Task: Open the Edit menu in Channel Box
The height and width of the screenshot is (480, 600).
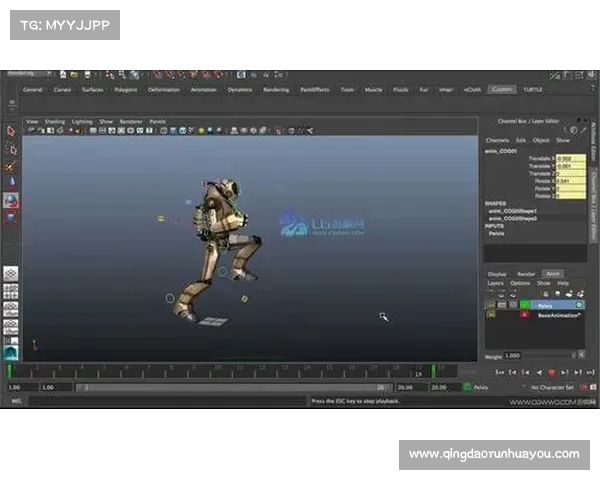Action: 521,140
